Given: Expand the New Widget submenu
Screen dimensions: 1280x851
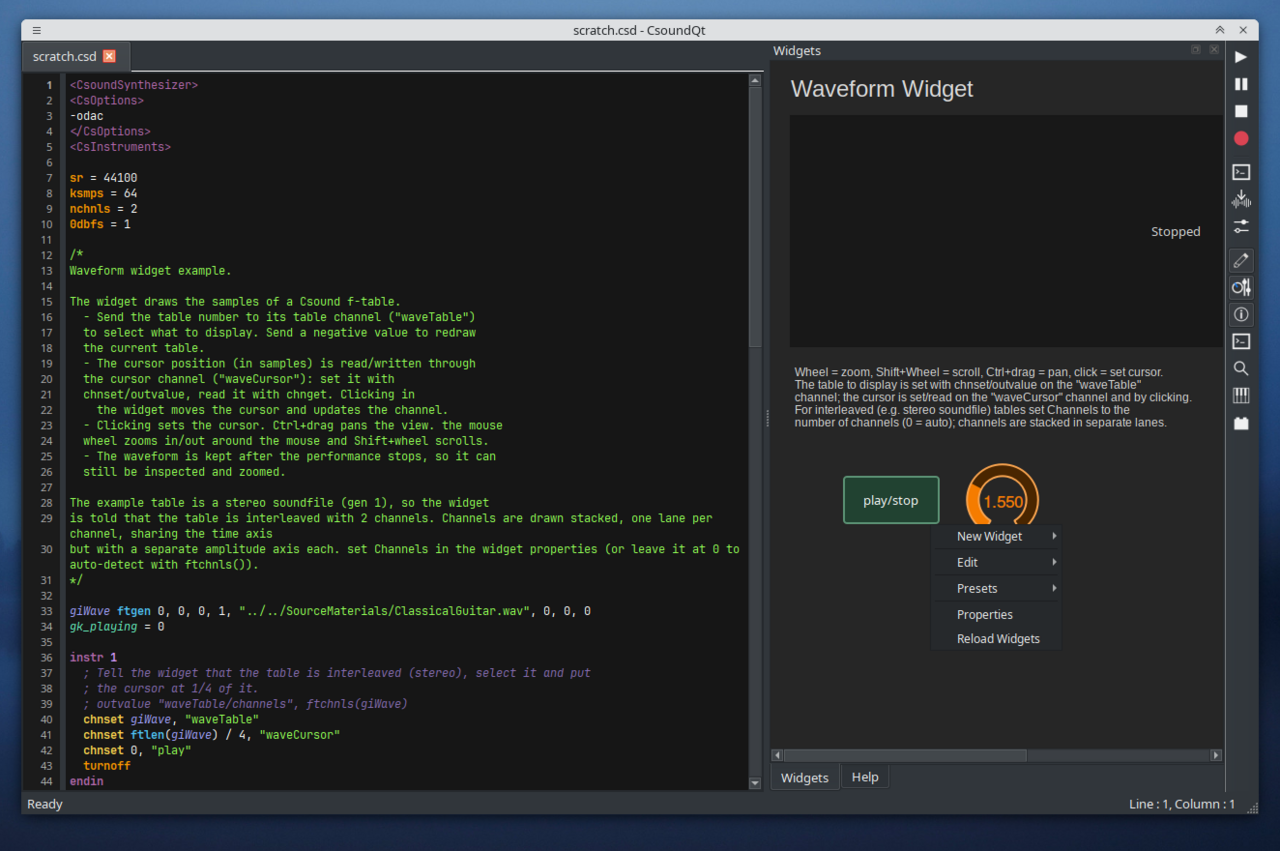Looking at the screenshot, I should coord(995,536).
